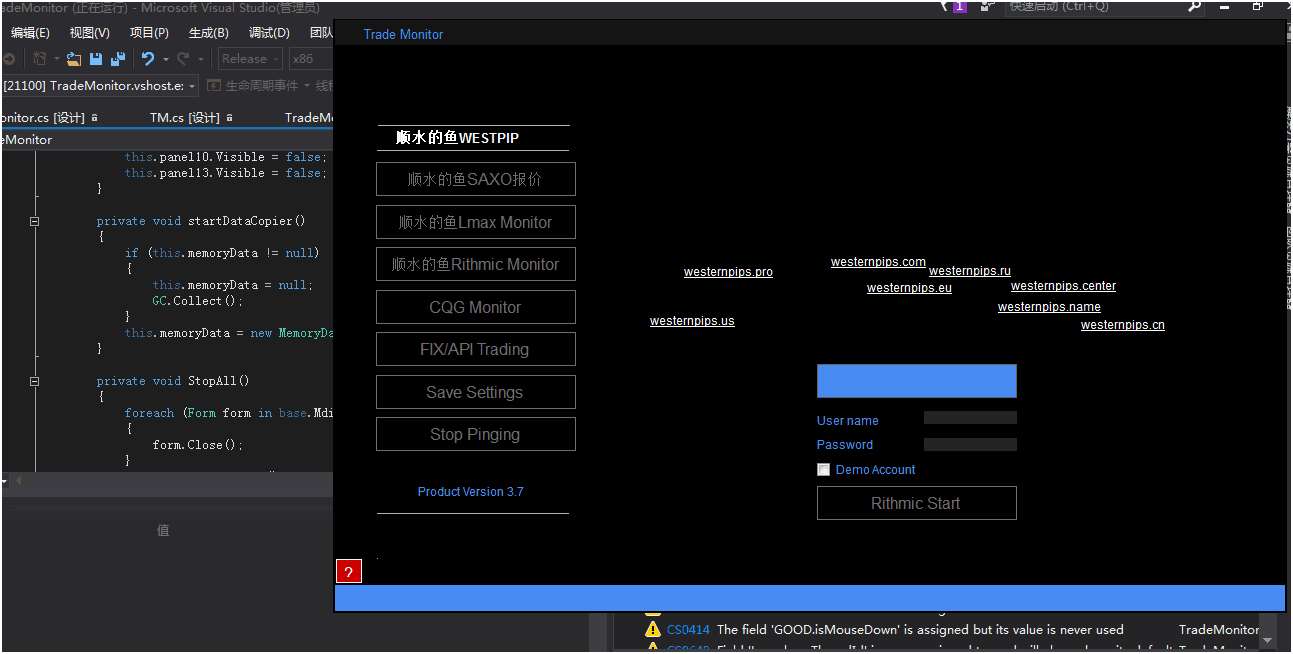
Task: Open the 视图(V) menu in Visual Studio
Action: click(x=90, y=33)
